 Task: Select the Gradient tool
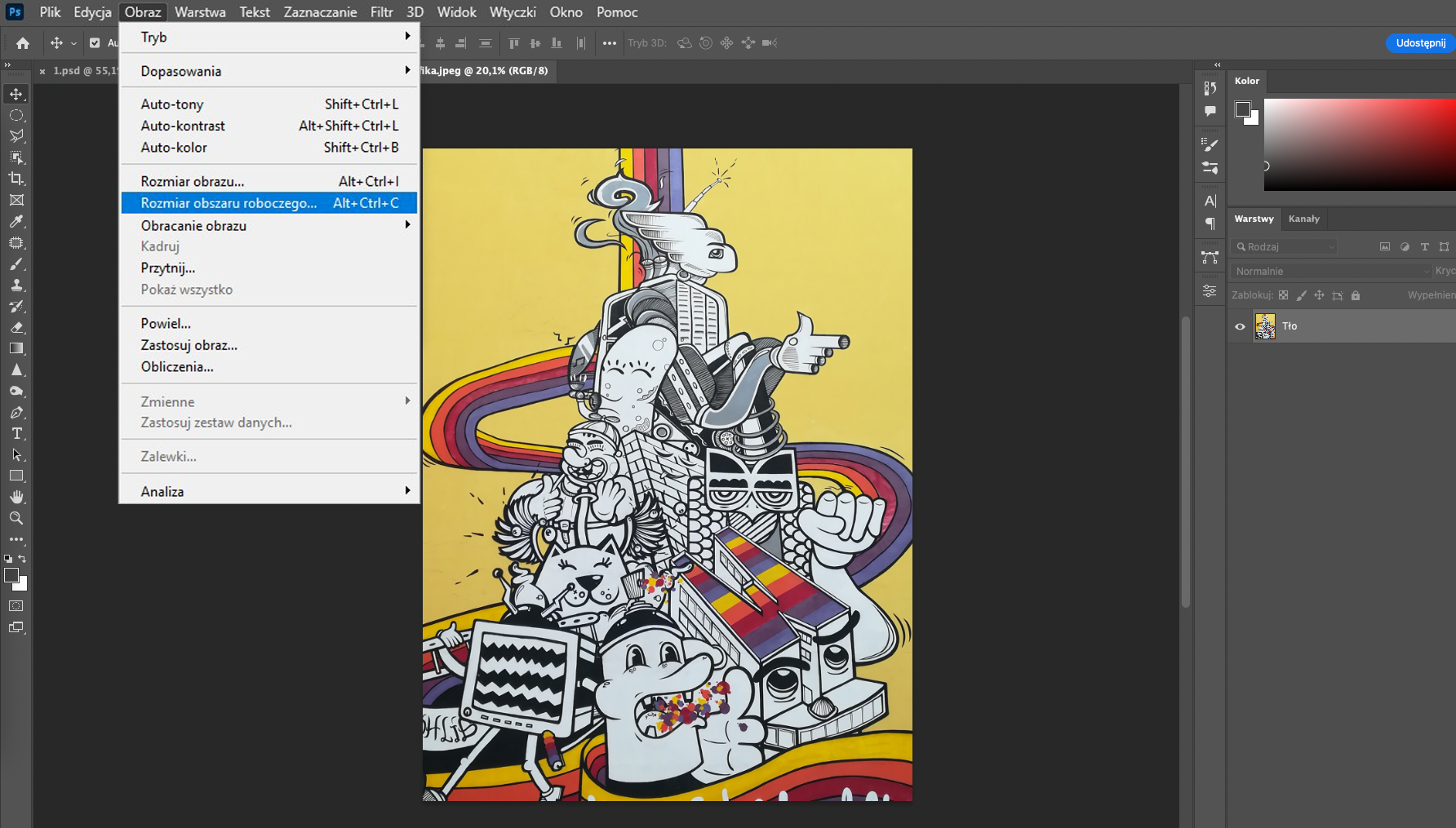[x=16, y=348]
